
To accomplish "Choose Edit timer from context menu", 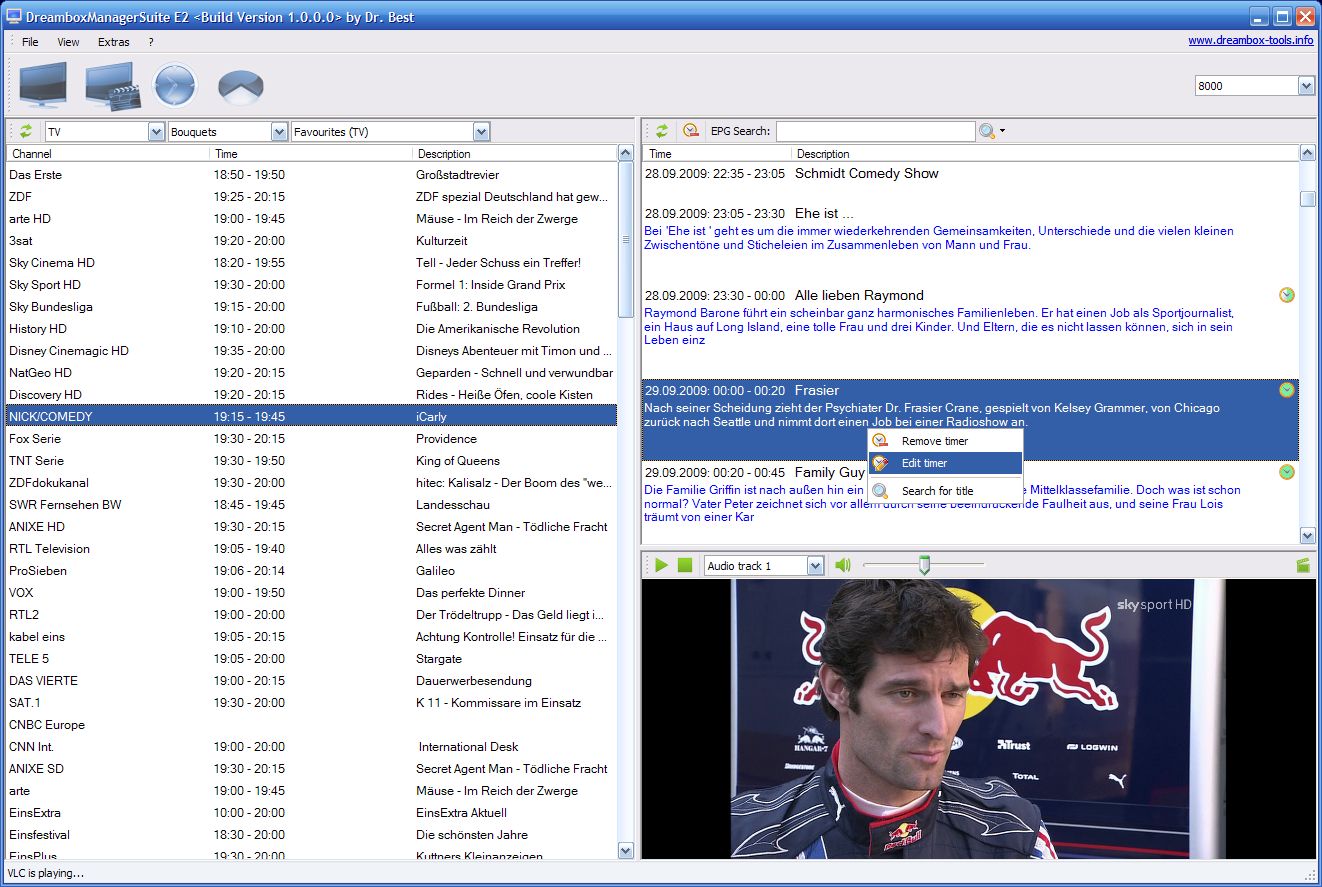I will click(x=924, y=463).
